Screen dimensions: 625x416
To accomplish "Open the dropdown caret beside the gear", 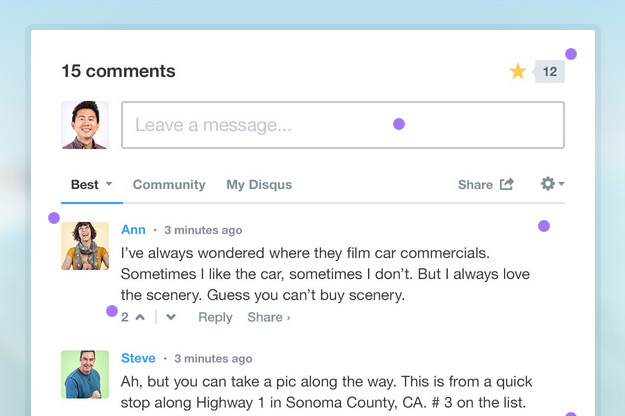I will (561, 184).
